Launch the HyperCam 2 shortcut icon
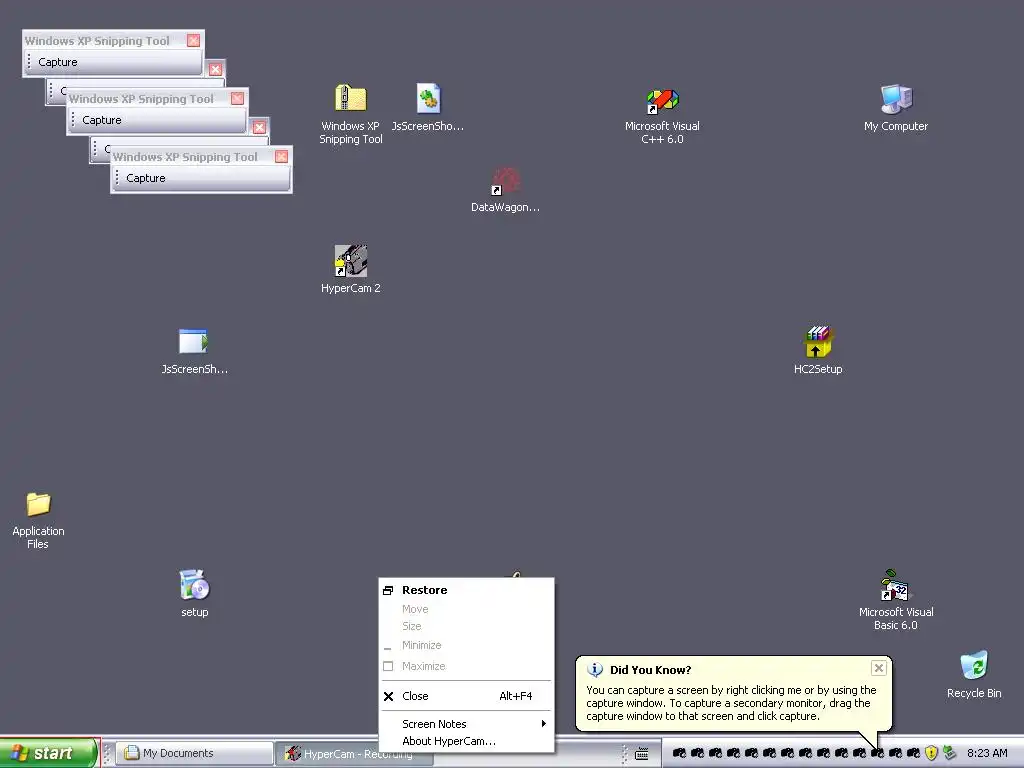The image size is (1024, 768). 351,261
